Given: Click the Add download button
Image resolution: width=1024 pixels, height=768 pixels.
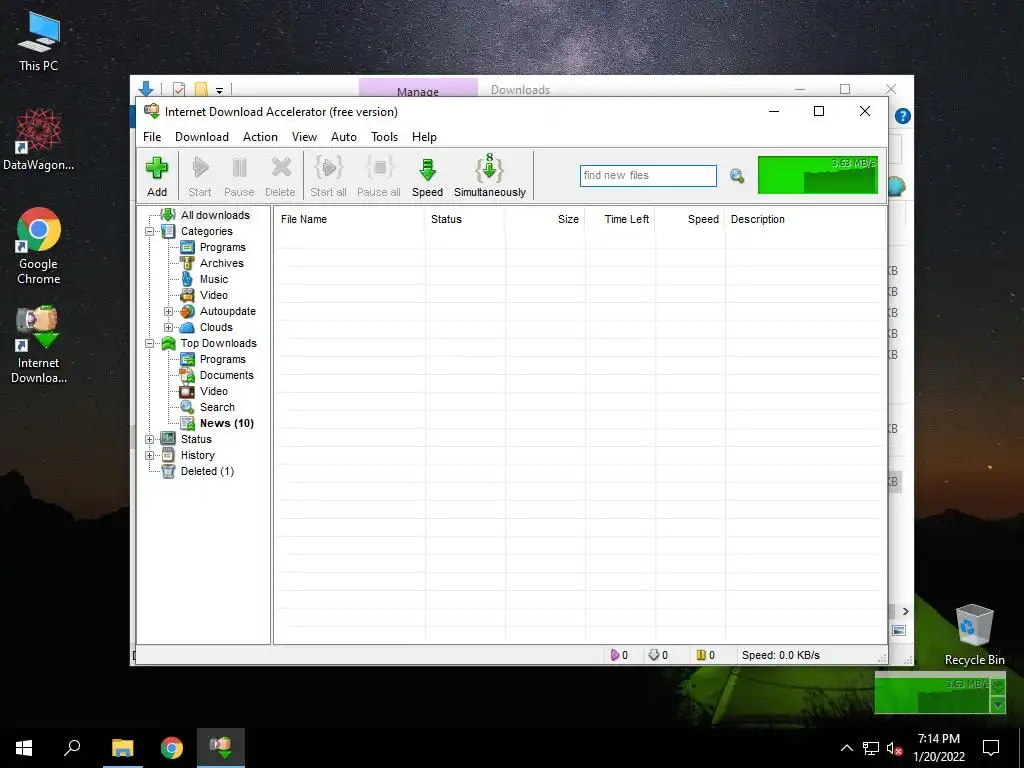Looking at the screenshot, I should (x=157, y=176).
